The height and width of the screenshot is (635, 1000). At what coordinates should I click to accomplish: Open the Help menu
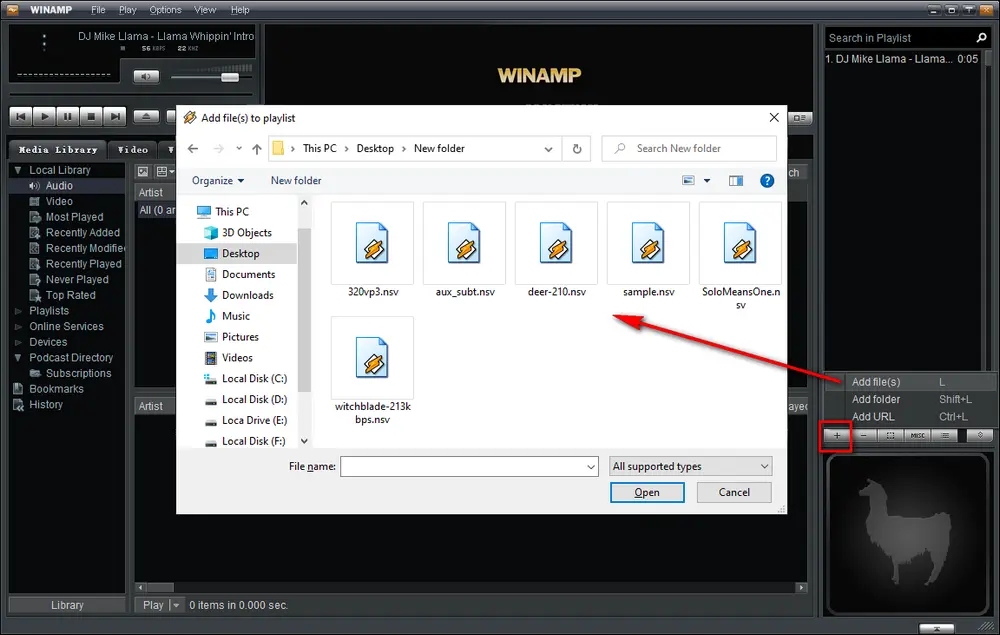point(240,10)
